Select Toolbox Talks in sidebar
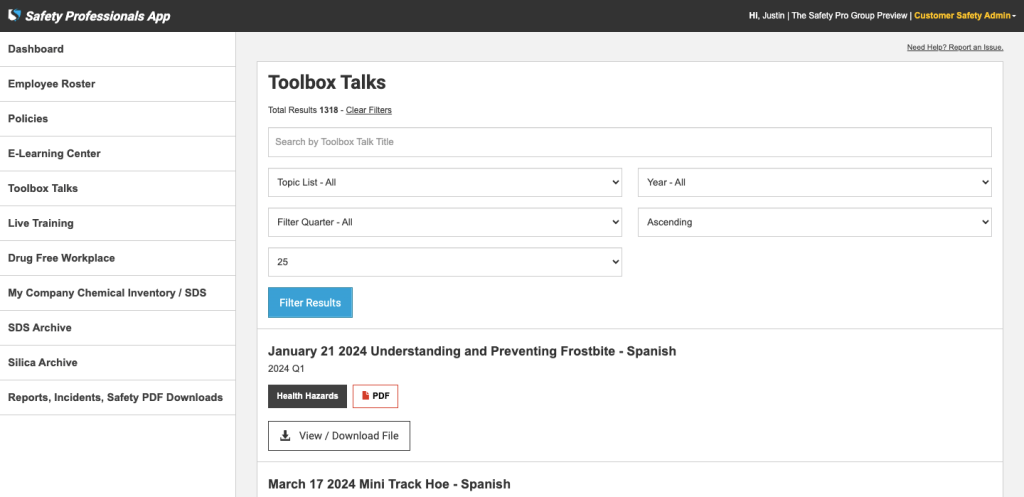The height and width of the screenshot is (497, 1024). (118, 188)
